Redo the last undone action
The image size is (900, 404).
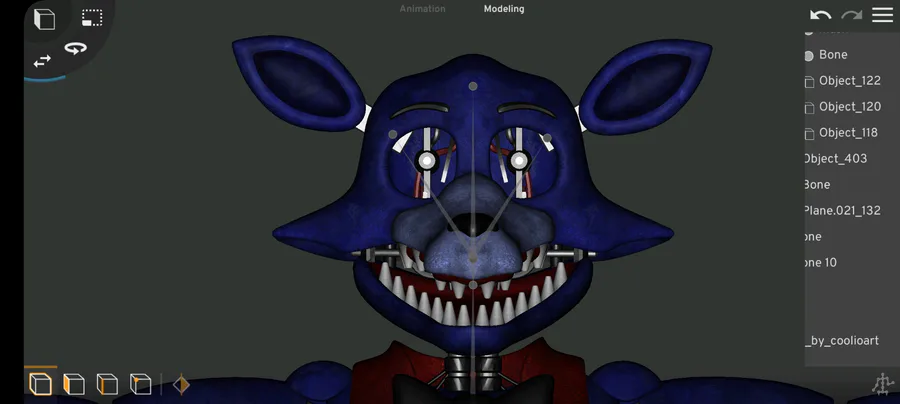coord(852,15)
